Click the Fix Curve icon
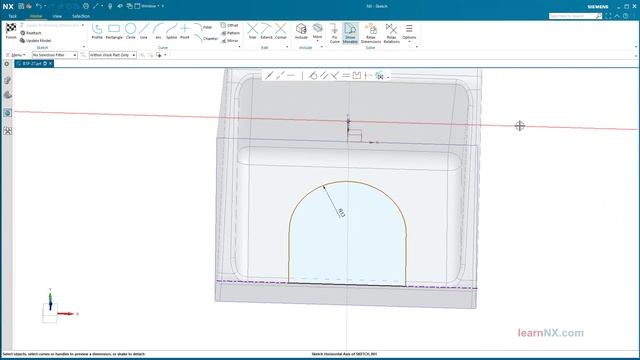 coord(334,29)
